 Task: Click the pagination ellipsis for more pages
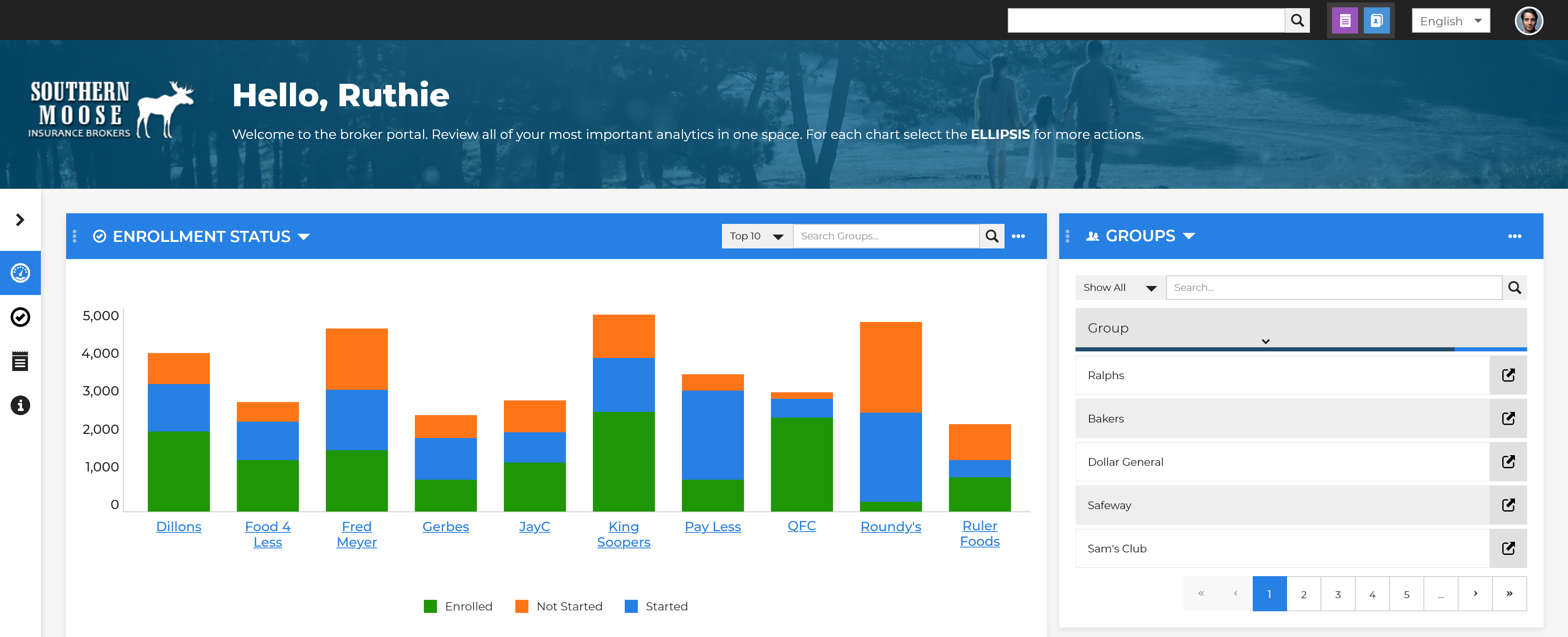click(x=1441, y=594)
